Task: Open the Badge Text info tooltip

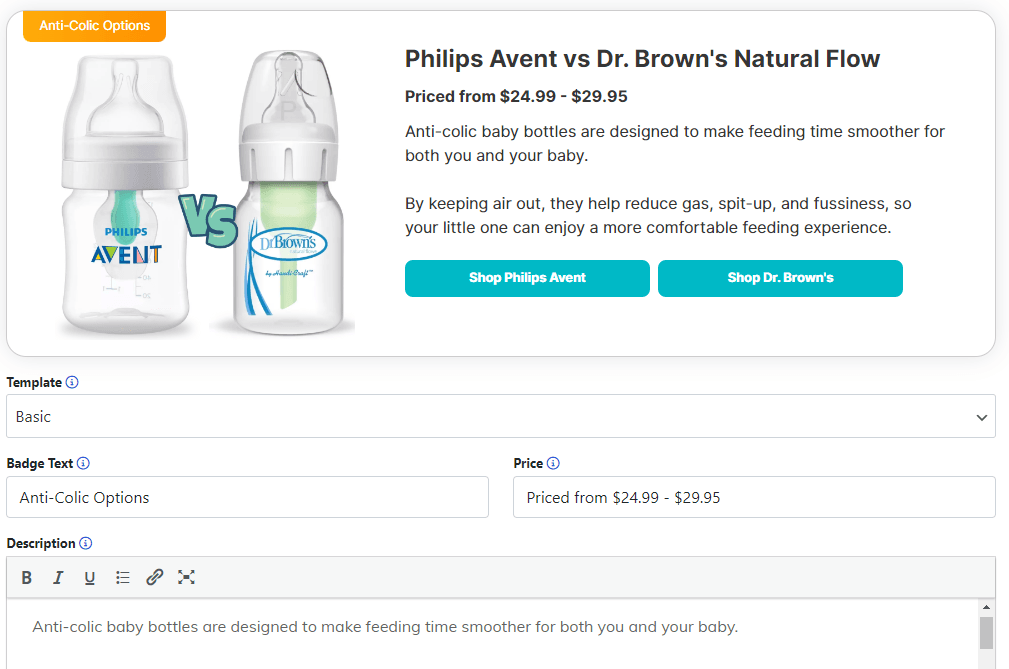Action: click(x=85, y=463)
